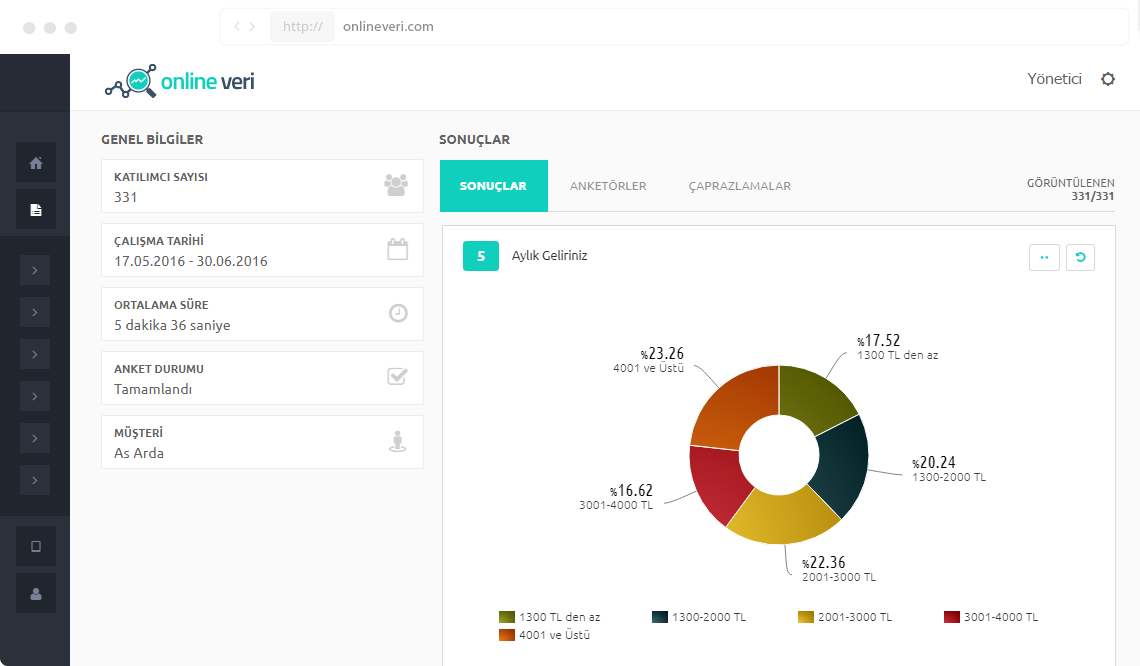Open the user profile icon in sidebar
Image resolution: width=1140 pixels, height=666 pixels.
pyautogui.click(x=36, y=593)
